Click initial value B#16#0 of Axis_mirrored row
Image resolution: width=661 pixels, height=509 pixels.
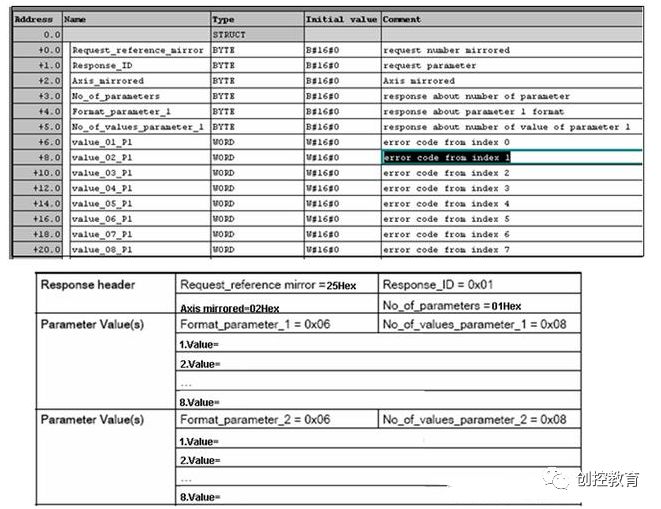tap(343, 81)
